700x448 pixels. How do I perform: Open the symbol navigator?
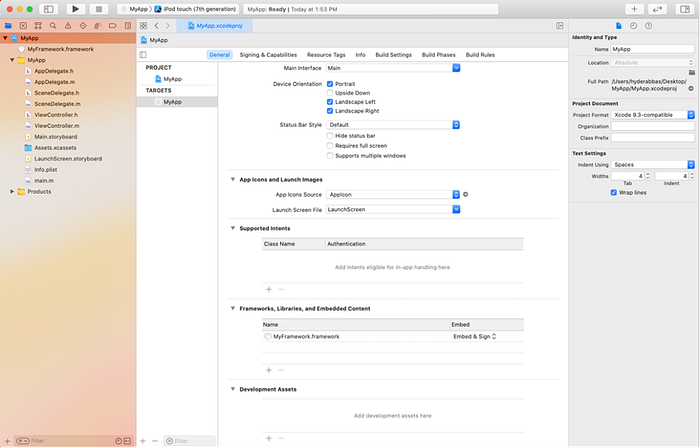[38, 26]
